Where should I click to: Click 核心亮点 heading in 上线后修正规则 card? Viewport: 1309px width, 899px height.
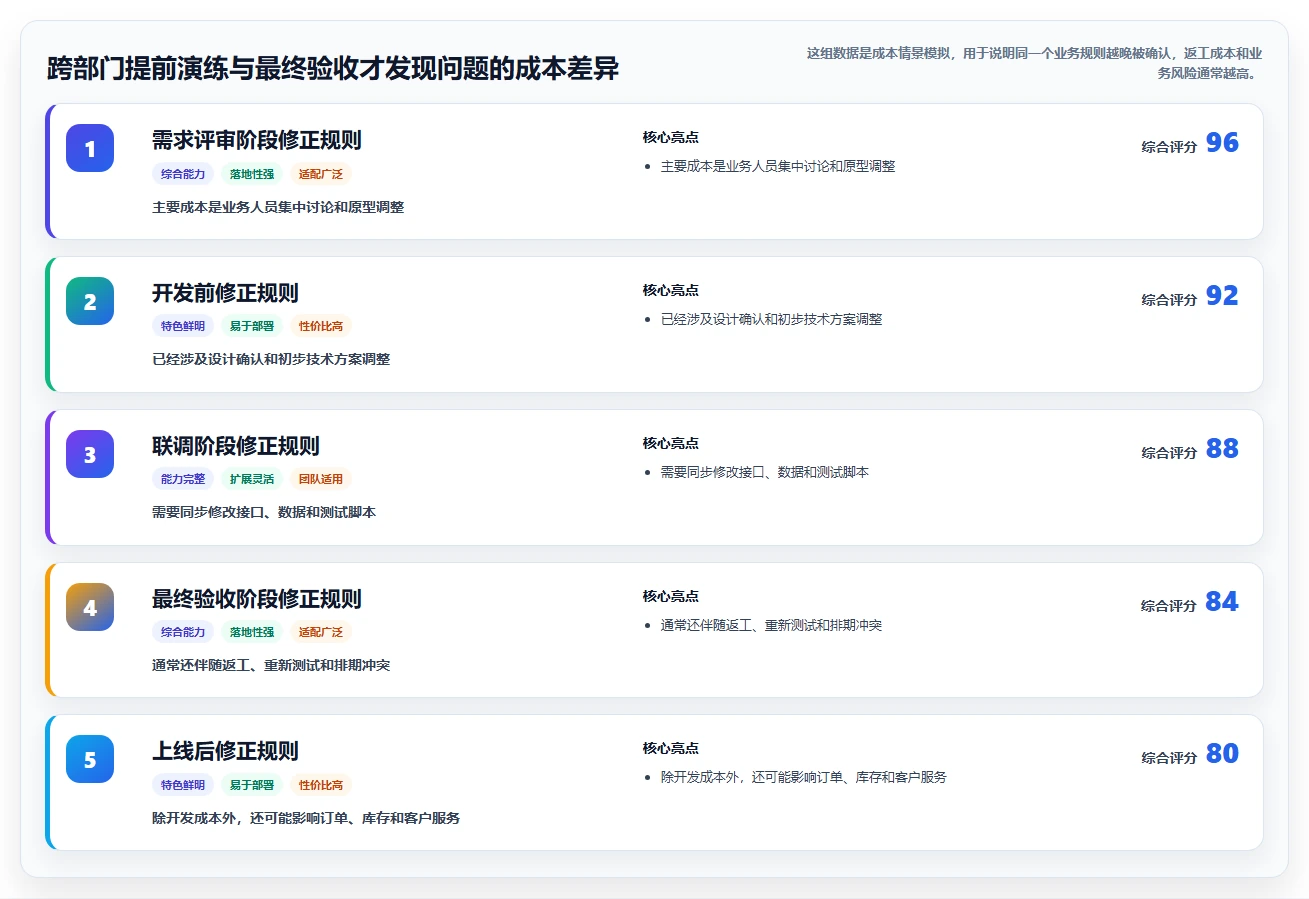[x=671, y=749]
